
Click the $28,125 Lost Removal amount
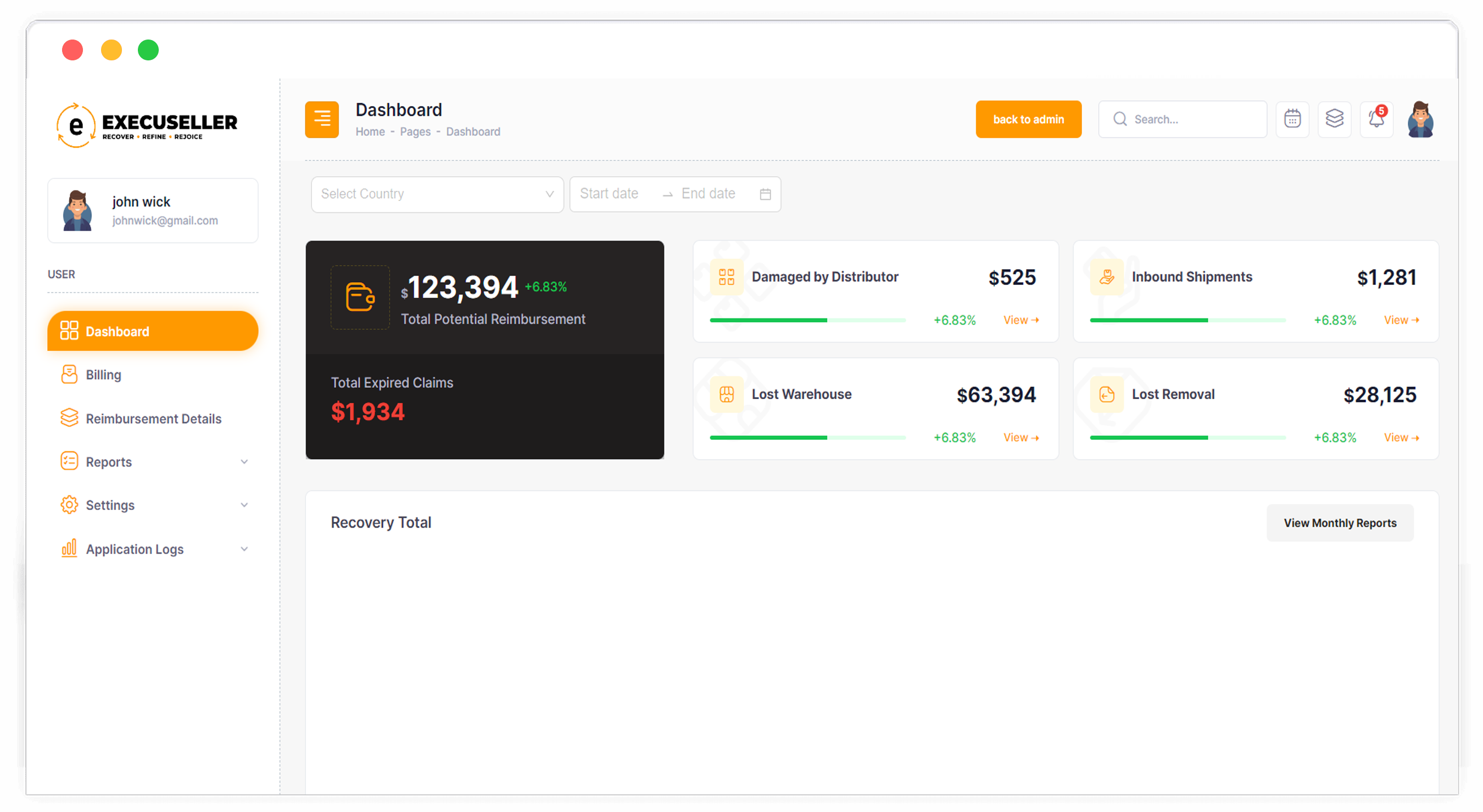[x=1379, y=395]
